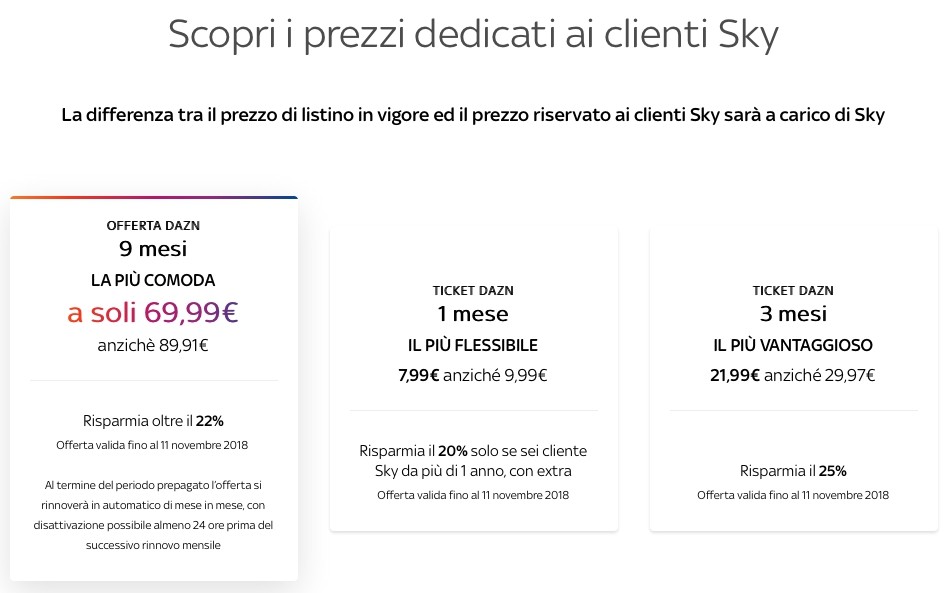Click the 'Risparmia il 25%' text
This screenshot has width=948, height=593.
[x=793, y=471]
